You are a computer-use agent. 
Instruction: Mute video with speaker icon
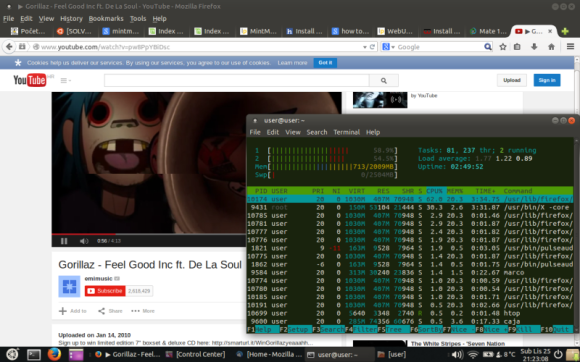click(x=84, y=241)
